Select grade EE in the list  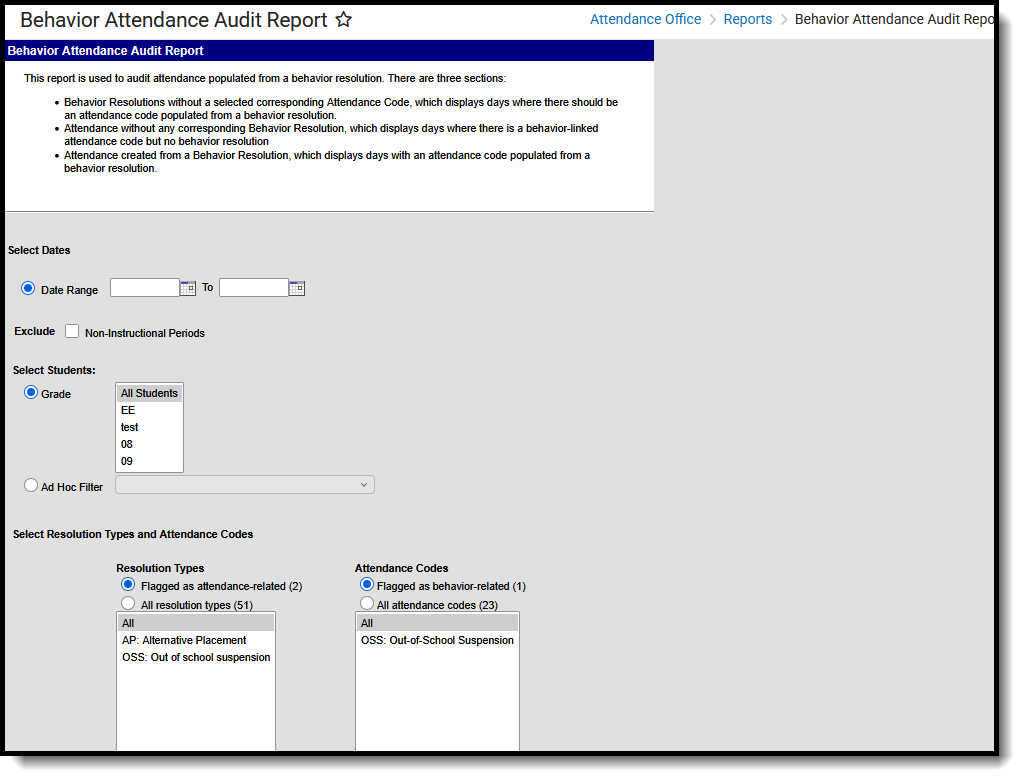150,410
